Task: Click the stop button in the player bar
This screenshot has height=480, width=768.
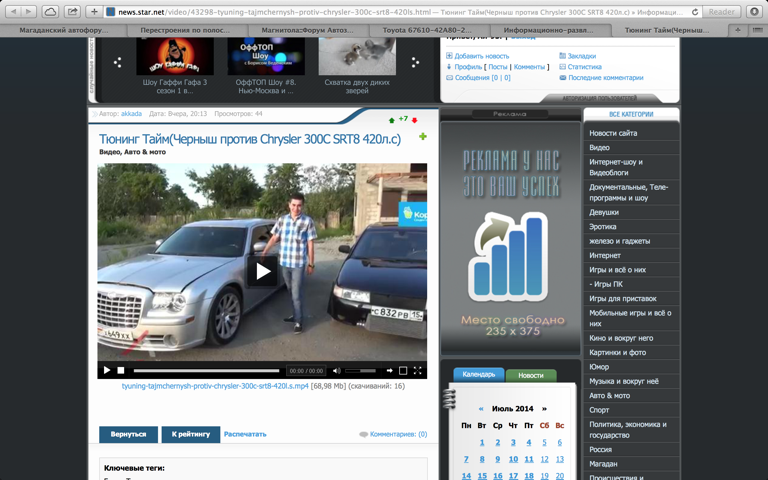Action: click(x=121, y=371)
